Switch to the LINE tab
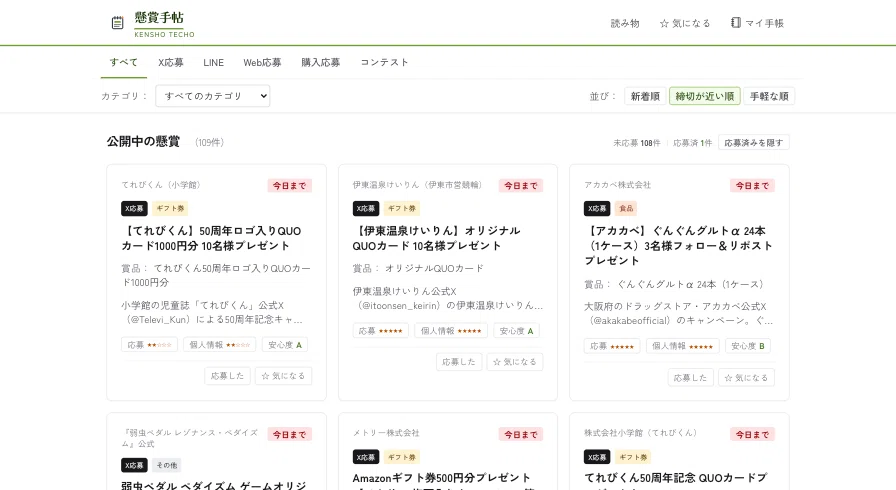This screenshot has height=490, width=896. [x=214, y=62]
